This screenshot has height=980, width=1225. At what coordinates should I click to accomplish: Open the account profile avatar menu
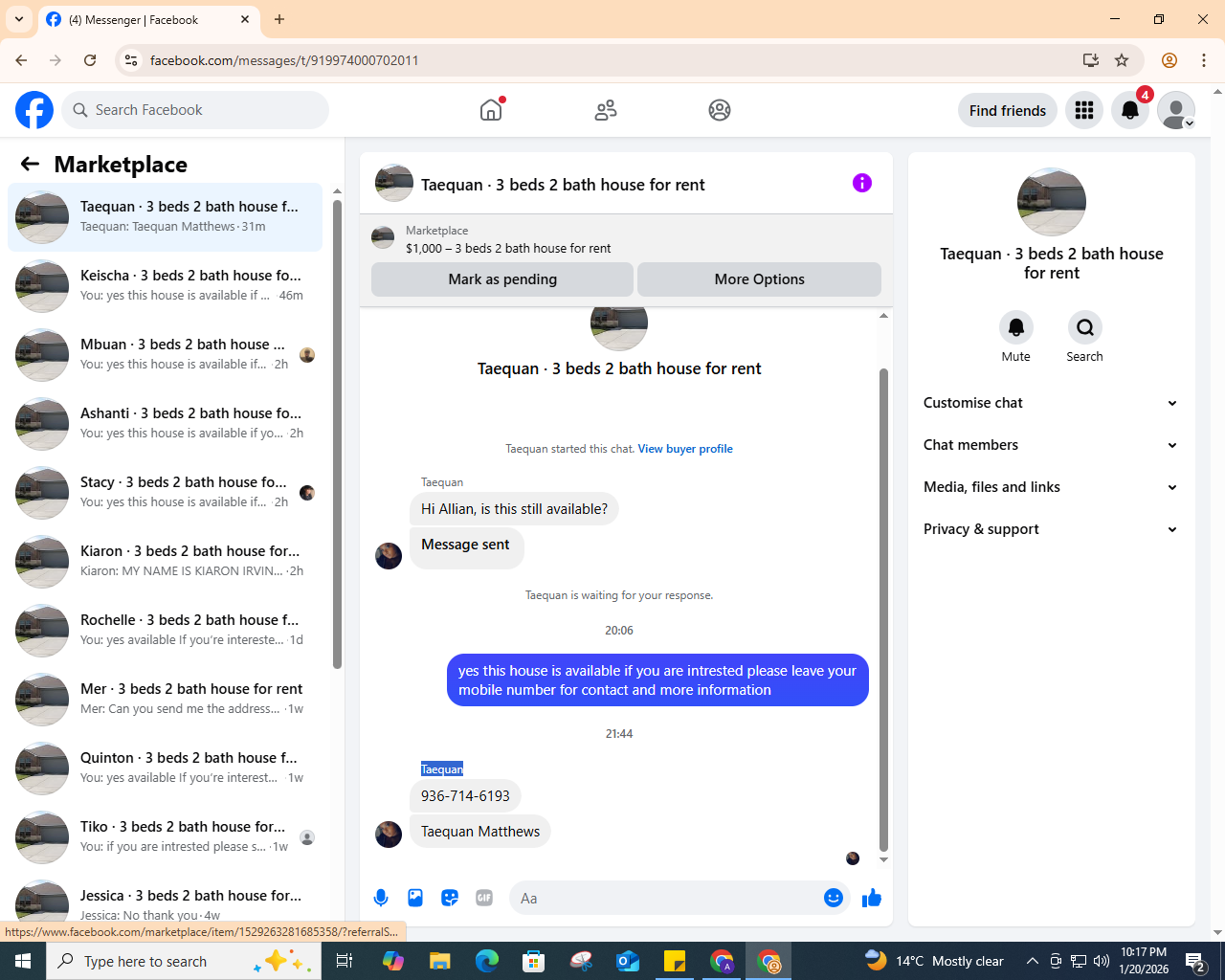click(x=1176, y=110)
